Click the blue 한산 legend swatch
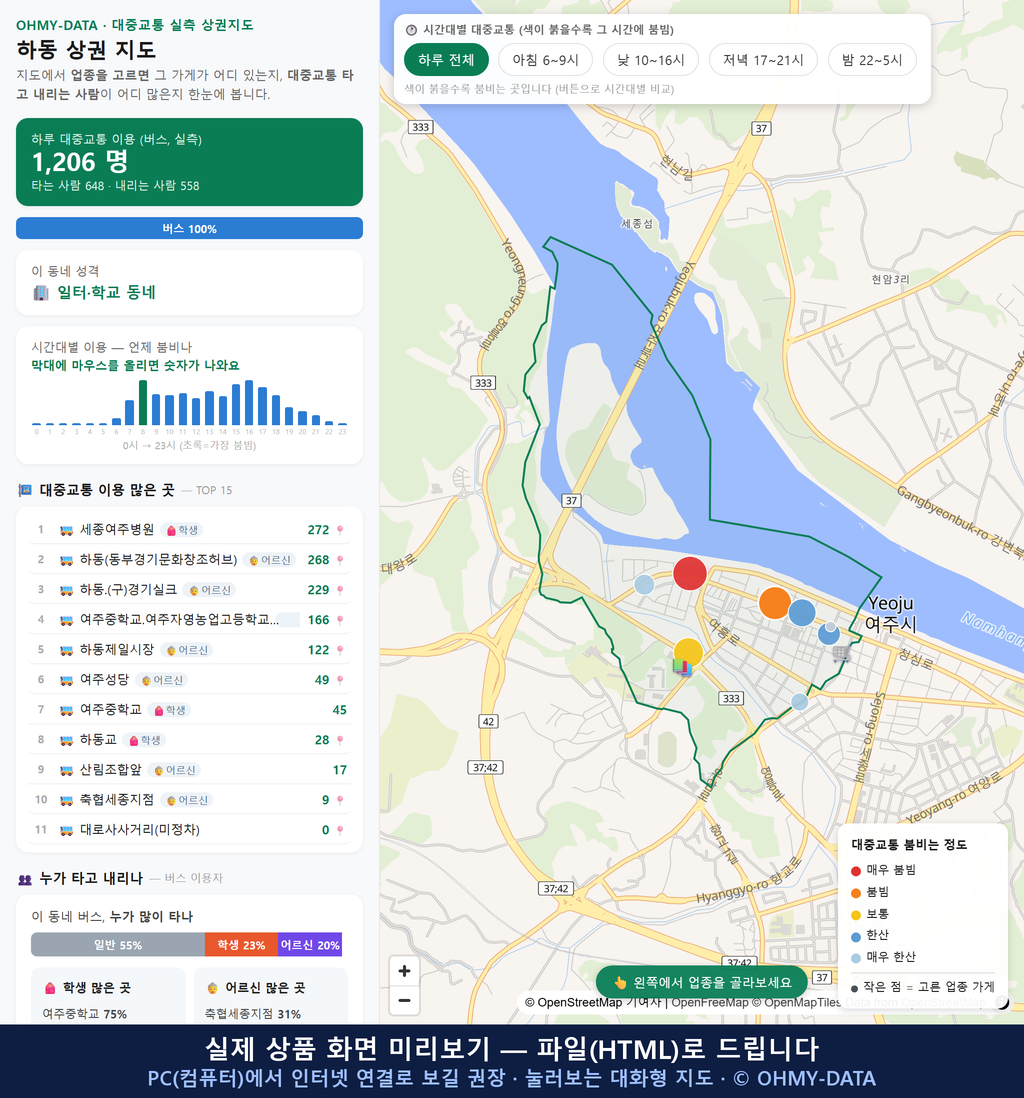 tap(855, 937)
